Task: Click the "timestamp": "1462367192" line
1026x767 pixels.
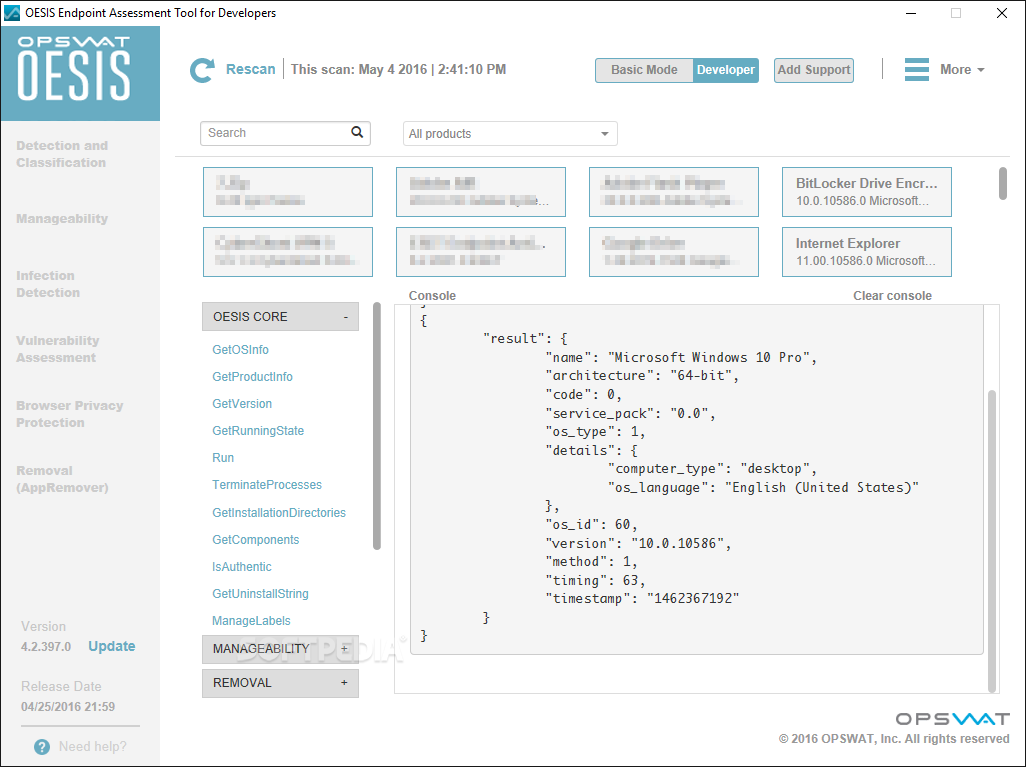Action: click(x=642, y=598)
